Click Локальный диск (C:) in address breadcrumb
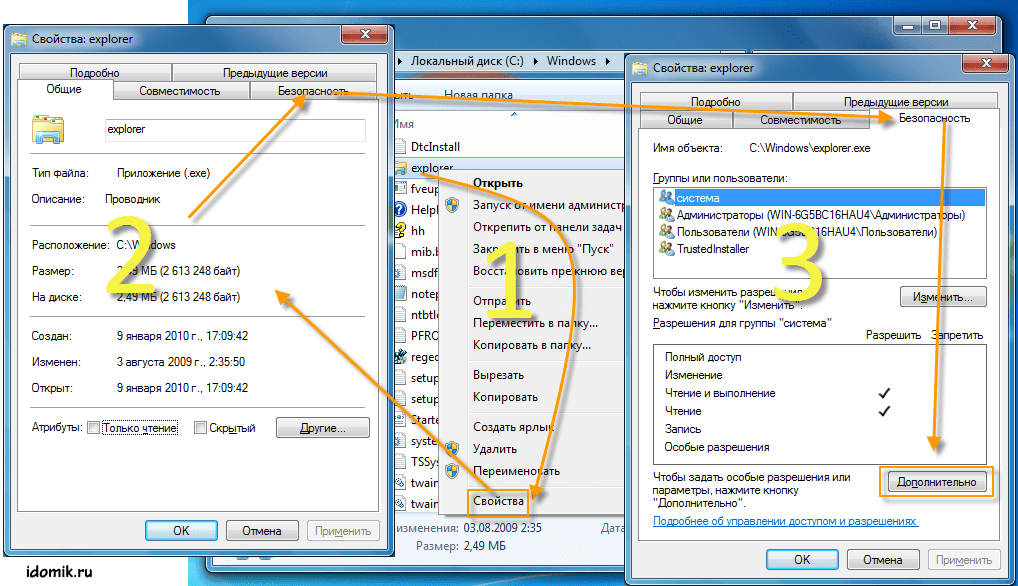Image resolution: width=1018 pixels, height=586 pixels. [467, 61]
